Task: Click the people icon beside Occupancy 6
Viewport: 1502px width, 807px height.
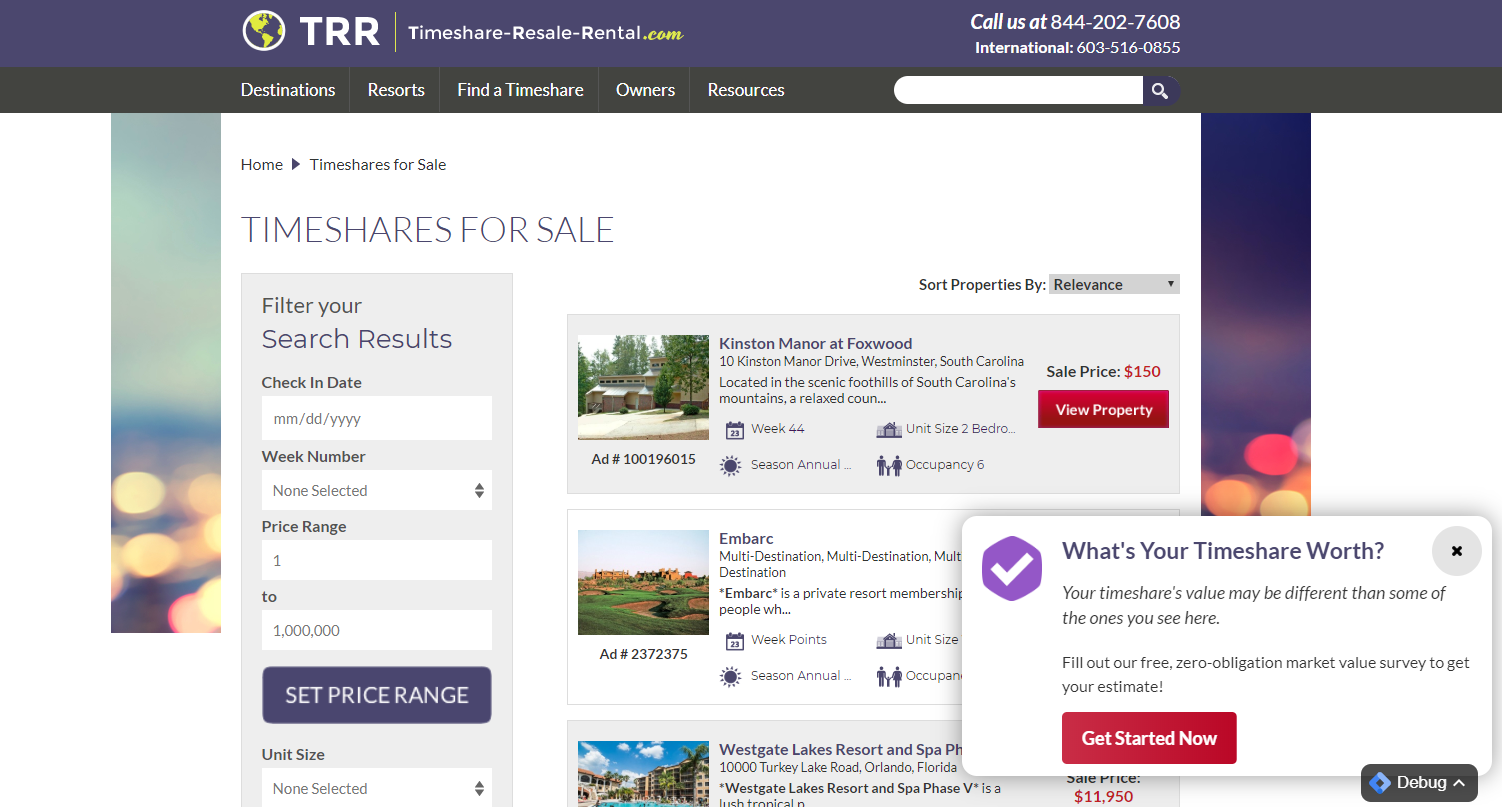Action: [889, 465]
